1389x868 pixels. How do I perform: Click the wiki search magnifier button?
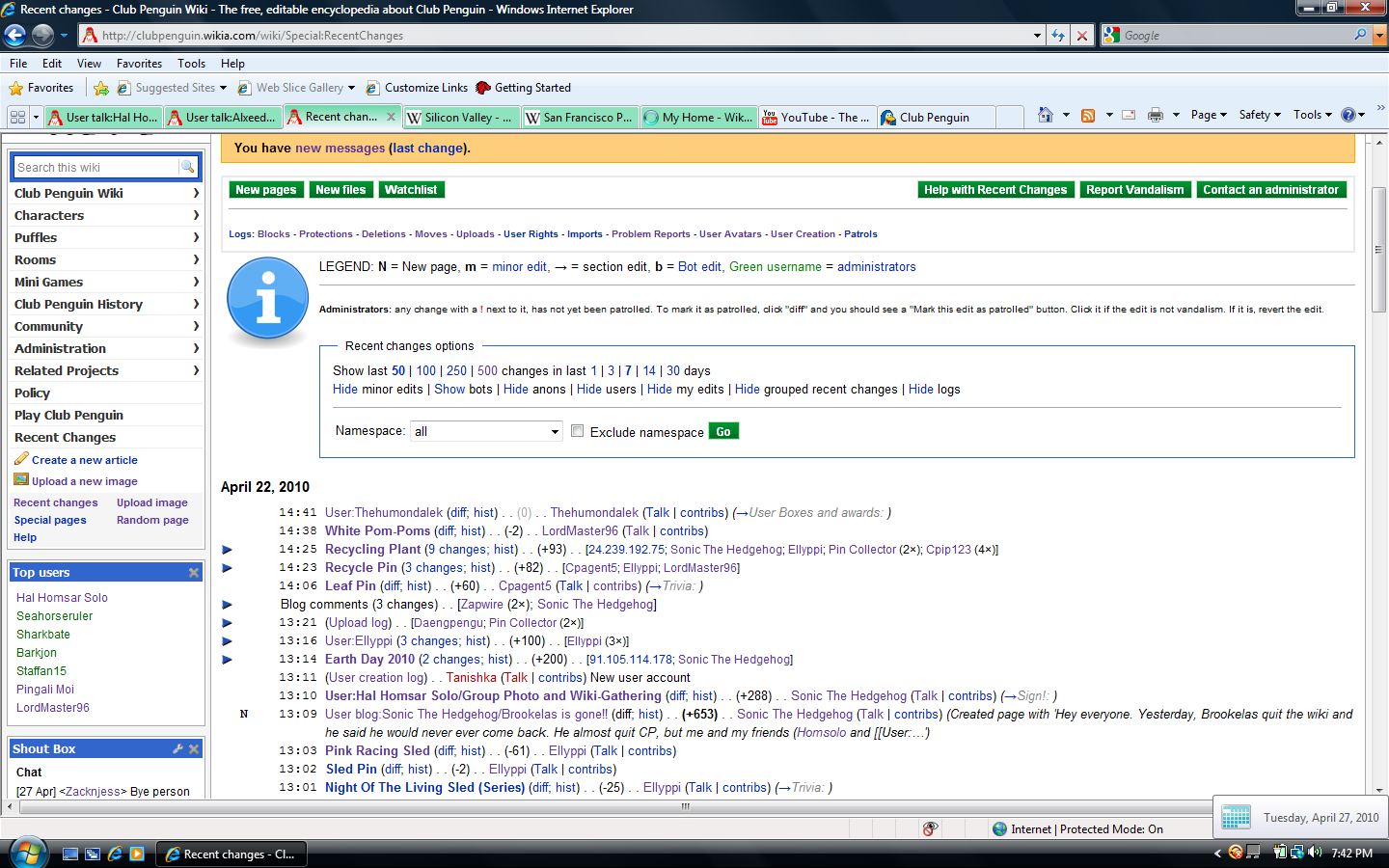click(188, 168)
